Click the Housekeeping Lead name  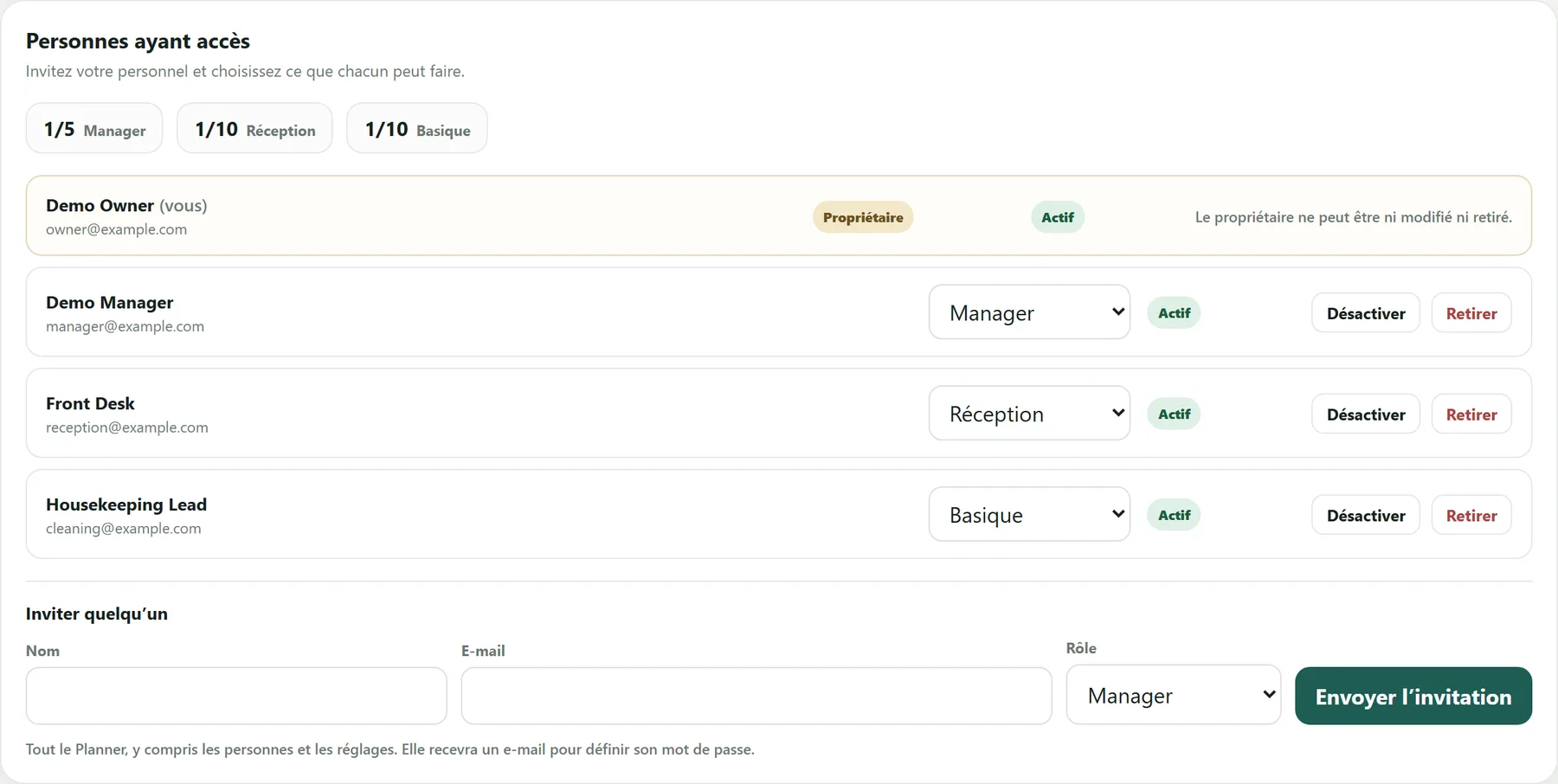[126, 505]
